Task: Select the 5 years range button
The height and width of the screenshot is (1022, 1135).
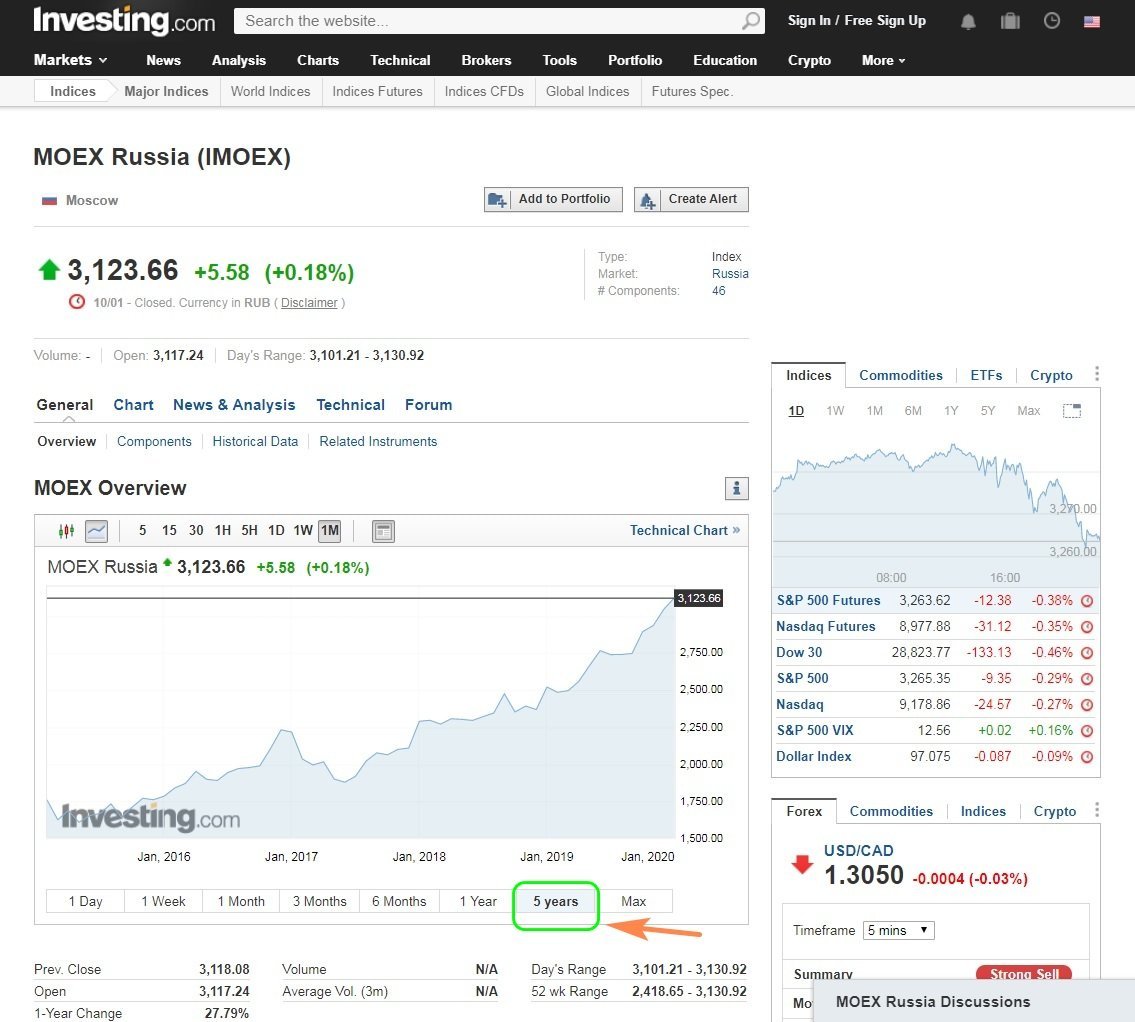Action: (555, 901)
